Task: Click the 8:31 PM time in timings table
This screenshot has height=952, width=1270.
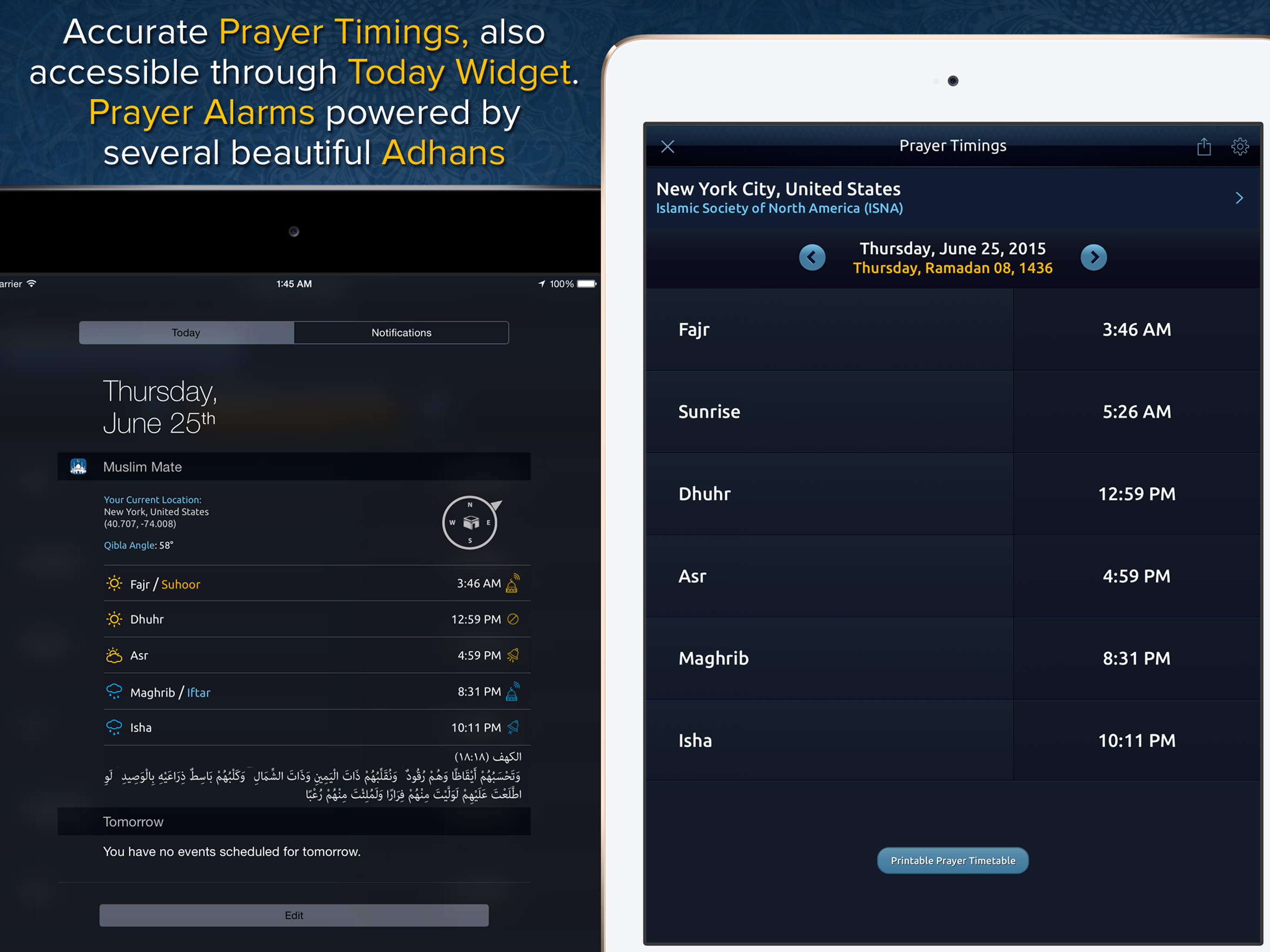Action: tap(1136, 658)
